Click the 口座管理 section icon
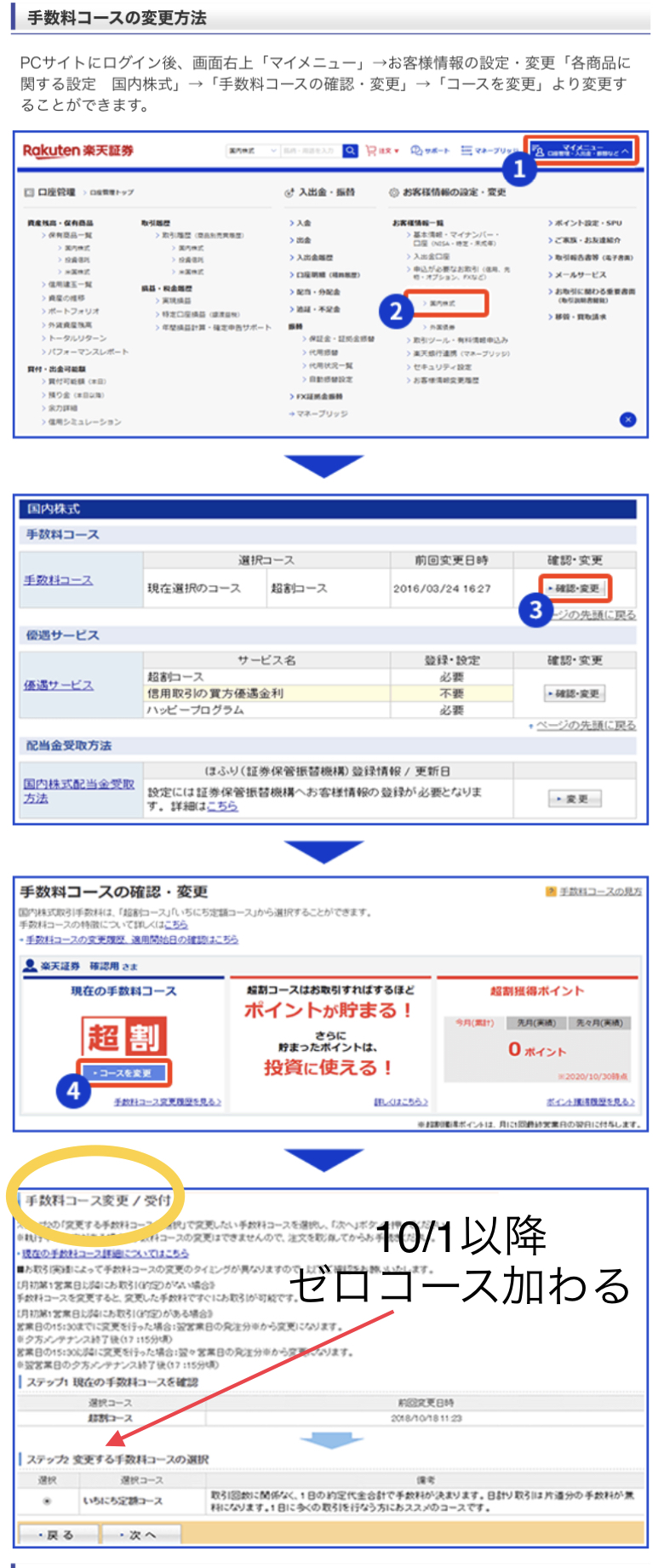This screenshot has width=664, height=1568. pyautogui.click(x=29, y=192)
